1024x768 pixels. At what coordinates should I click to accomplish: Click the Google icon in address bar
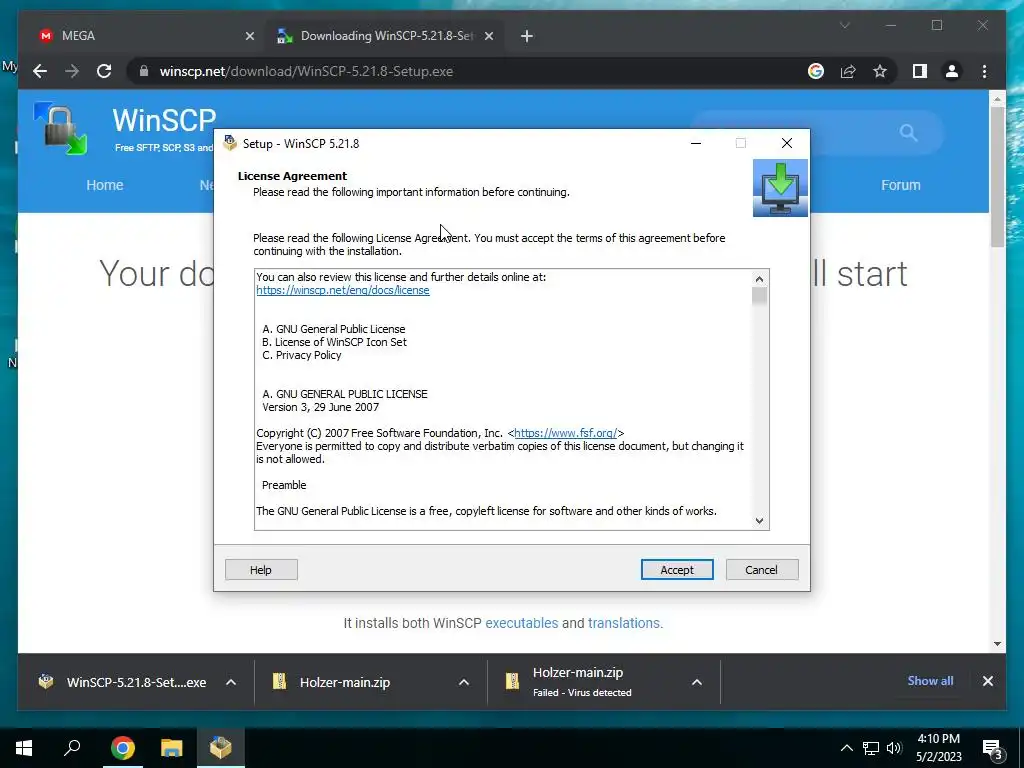point(816,71)
